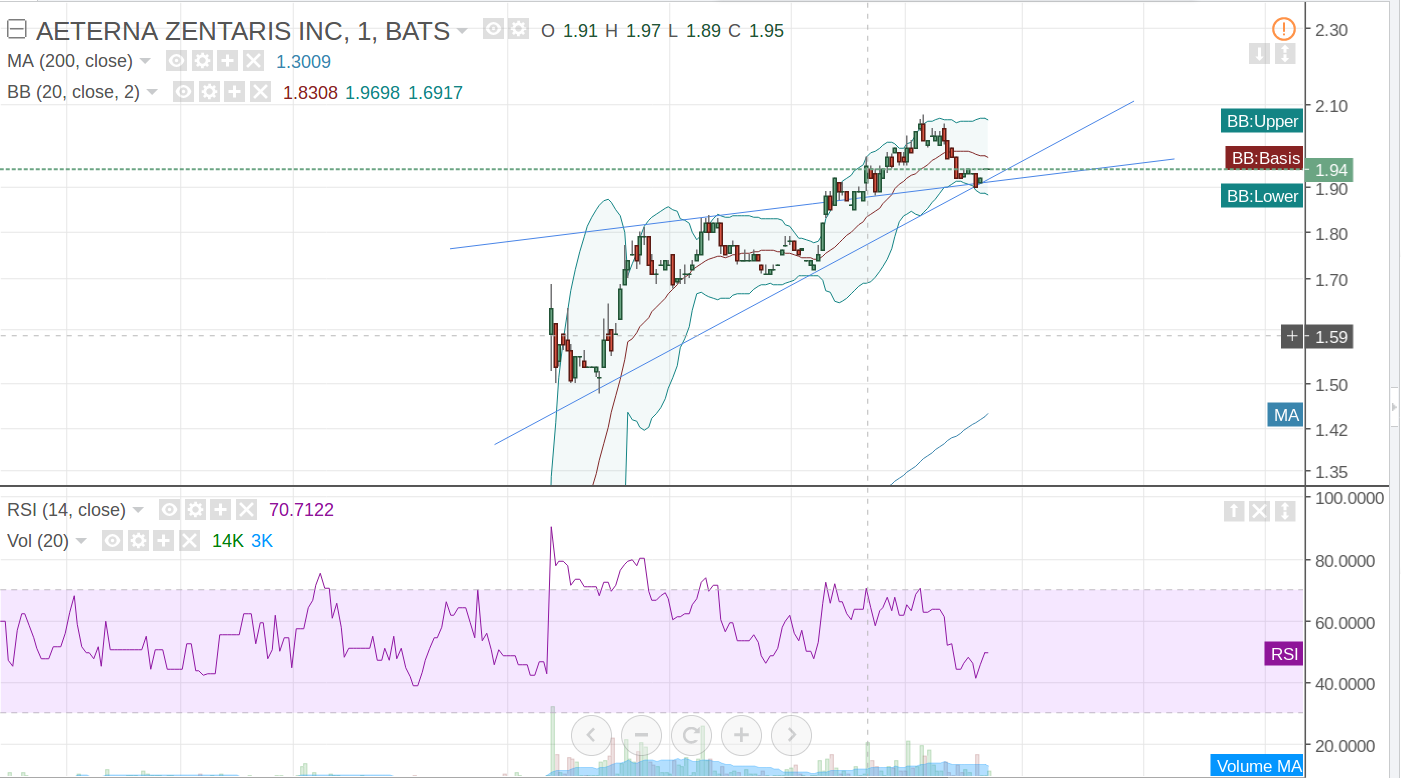Open the Vol (20) settings gear
Viewport: 1401px width, 778px height.
pos(138,541)
